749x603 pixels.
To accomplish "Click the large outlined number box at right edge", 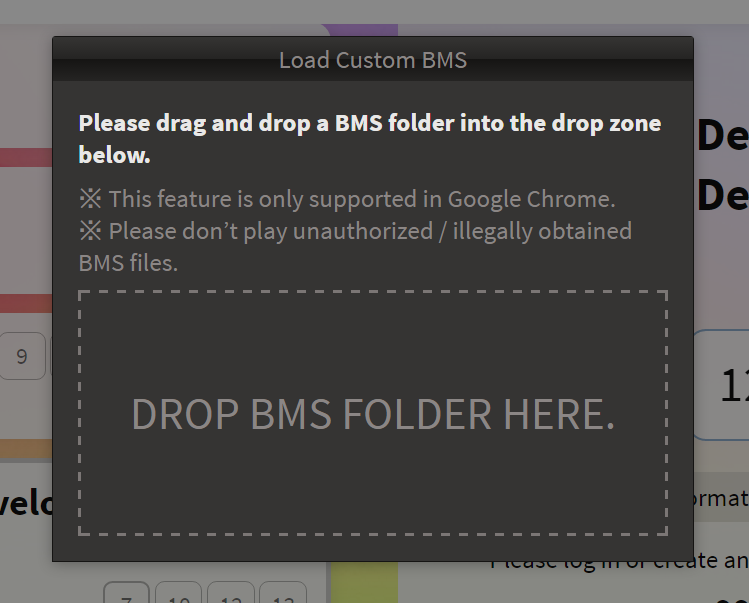I will [x=721, y=385].
